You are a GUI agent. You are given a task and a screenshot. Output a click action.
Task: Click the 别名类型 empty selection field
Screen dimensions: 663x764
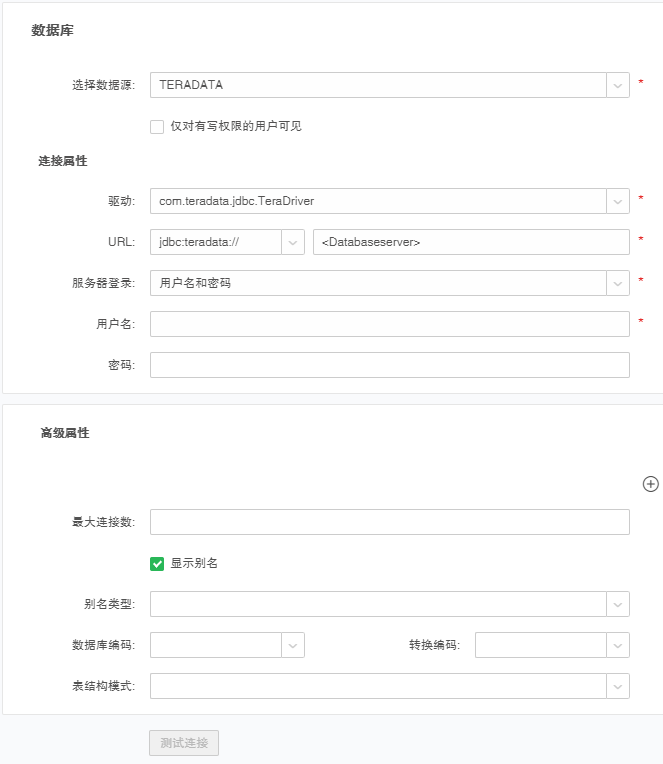[377, 604]
